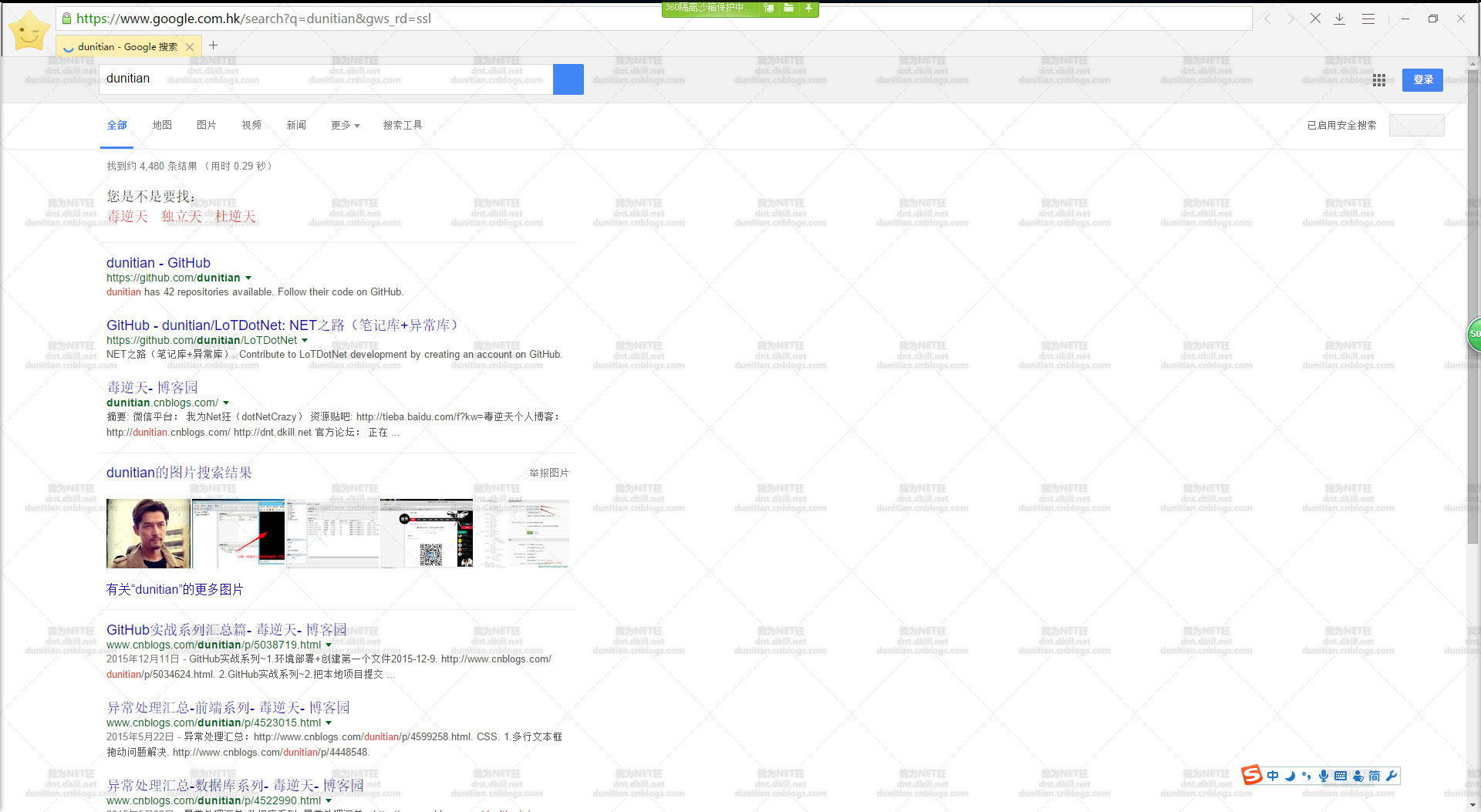The image size is (1481, 812).
Task: Open dunitian的图片搜索结果 link
Action: pyautogui.click(x=179, y=473)
